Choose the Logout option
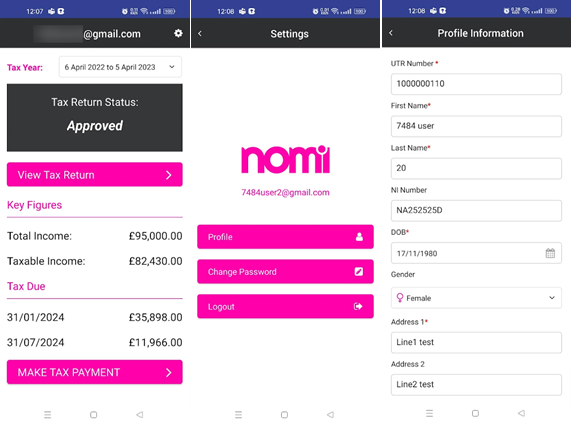572x425 pixels. click(x=285, y=306)
